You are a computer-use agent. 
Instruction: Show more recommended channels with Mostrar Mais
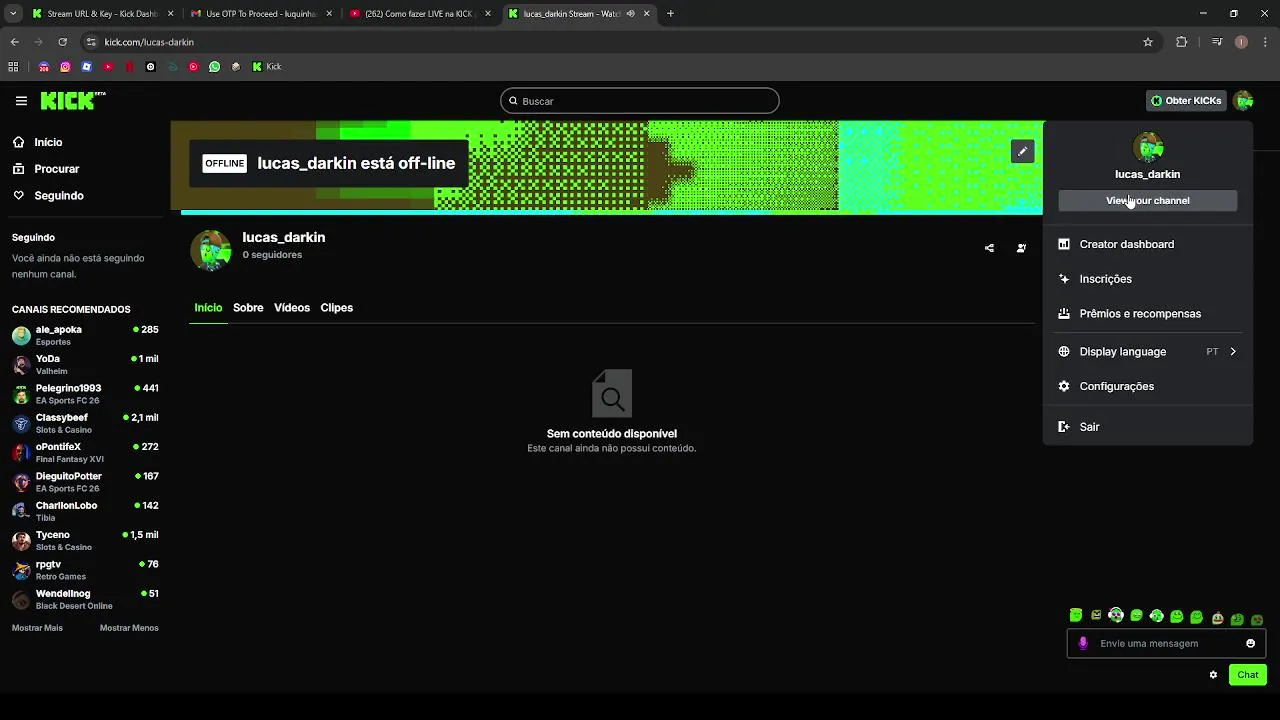37,628
